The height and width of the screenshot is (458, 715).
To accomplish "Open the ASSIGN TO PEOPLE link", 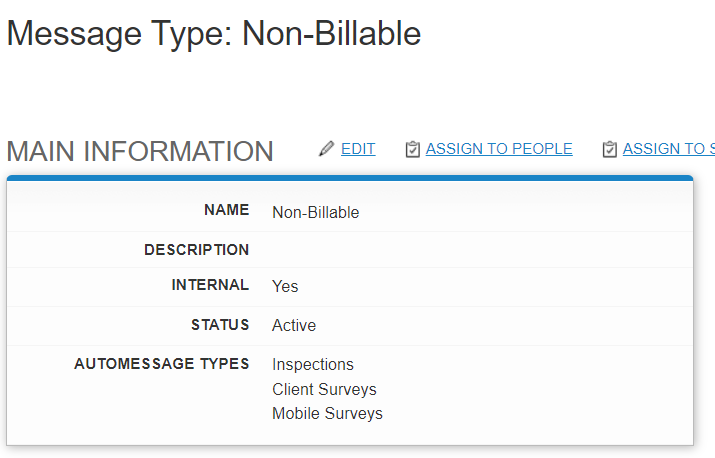I will click(x=499, y=149).
